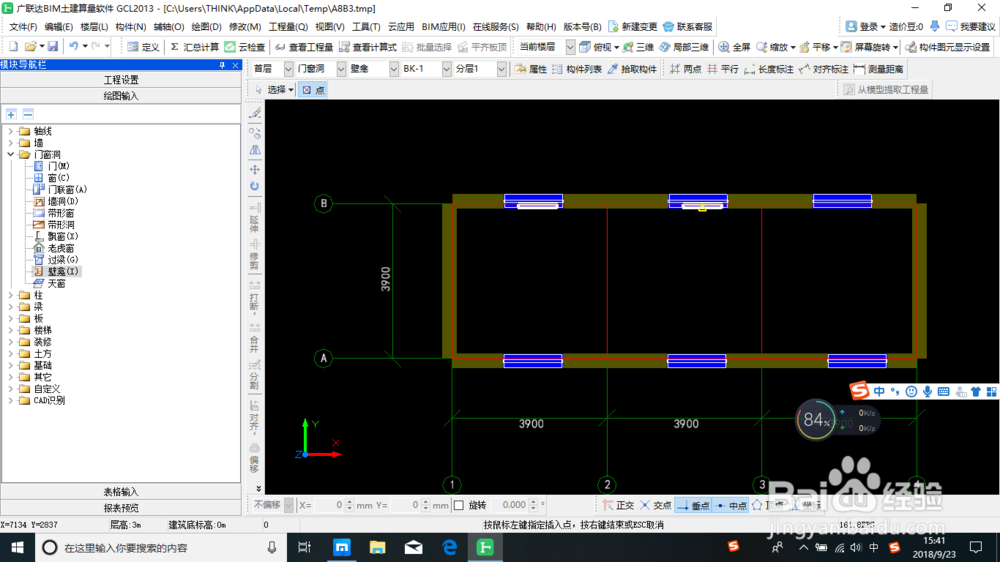This screenshot has height=562, width=1000.
Task: Select 拾取构件 pick component tool
Action: [632, 69]
